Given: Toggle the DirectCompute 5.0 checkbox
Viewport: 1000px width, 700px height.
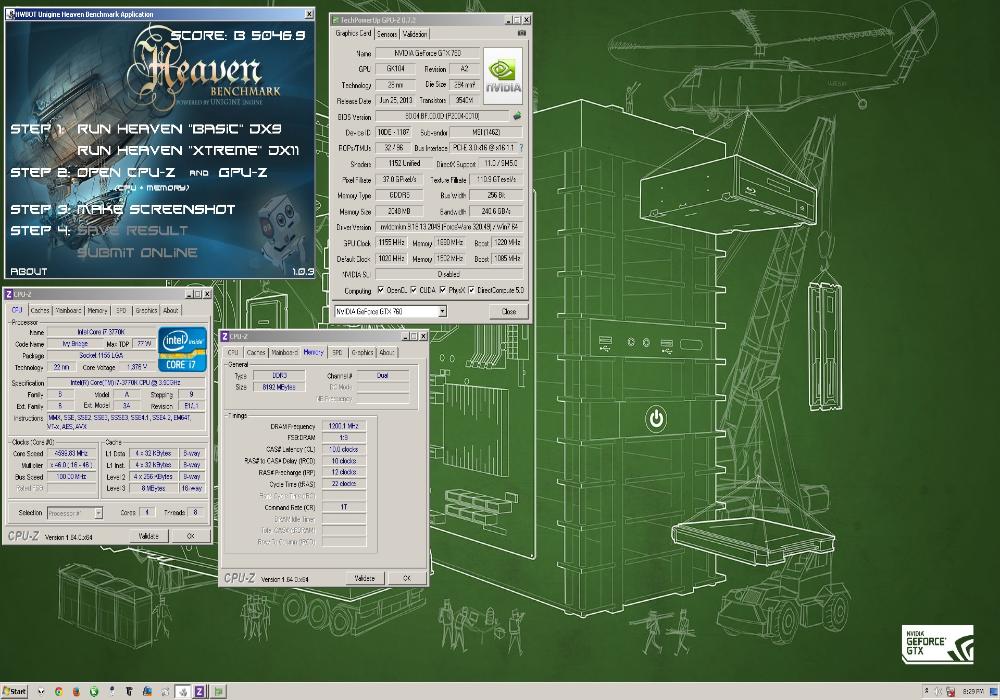Looking at the screenshot, I should [x=471, y=290].
